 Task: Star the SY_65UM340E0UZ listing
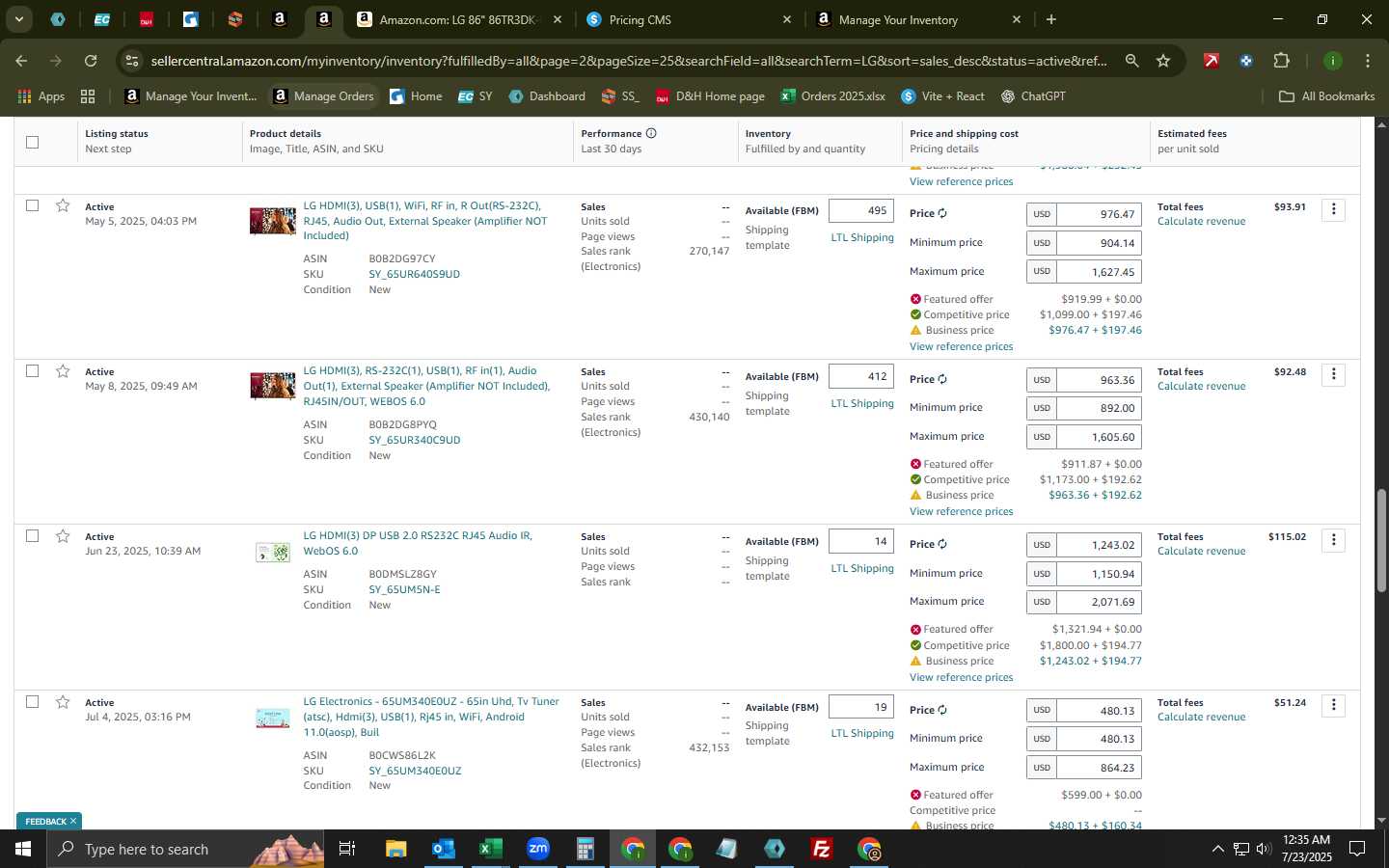tap(63, 701)
